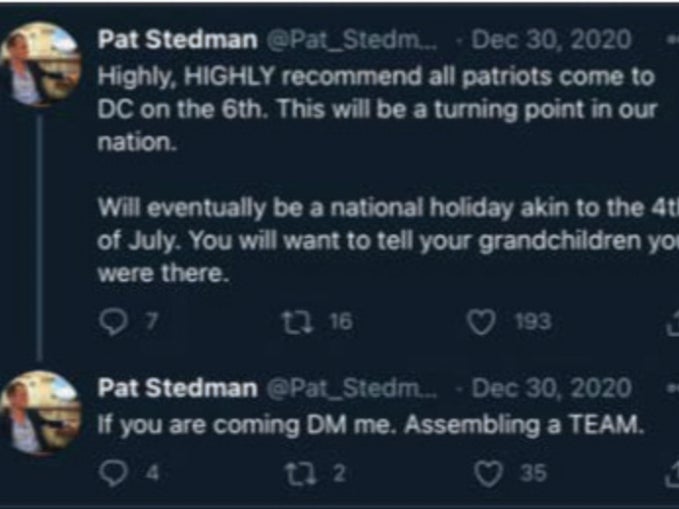
Task: Share the "DC on the 6th" tweet
Action: tap(671, 322)
